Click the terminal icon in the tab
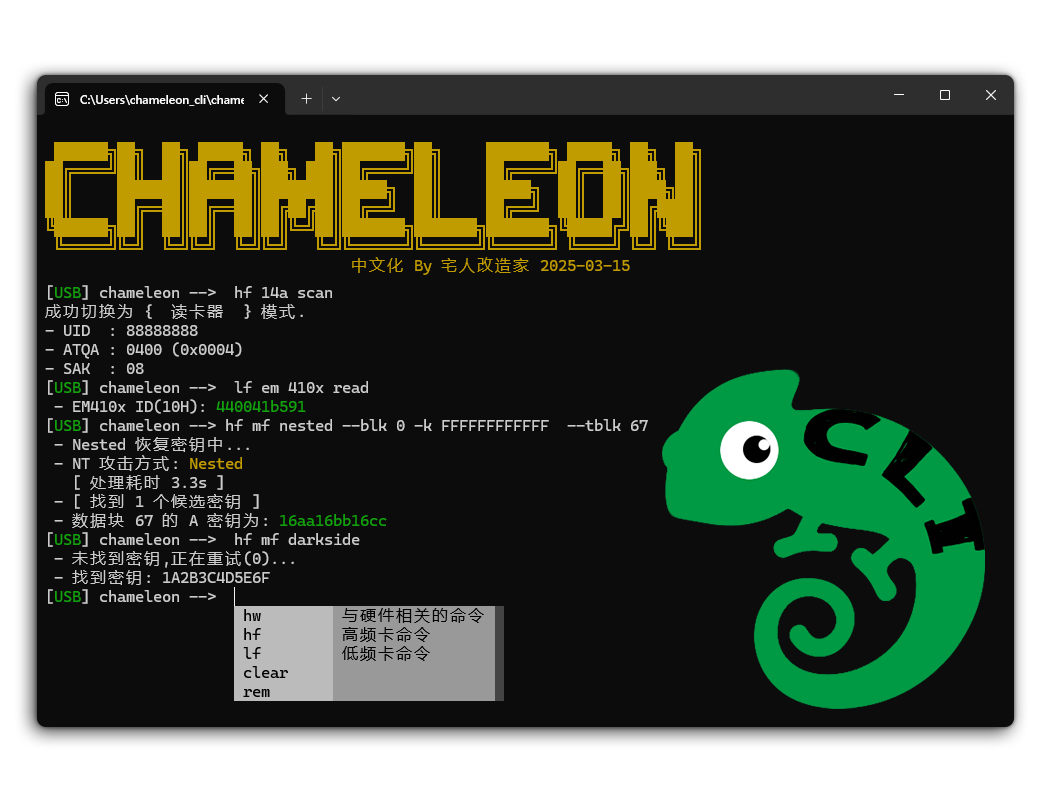 pos(62,99)
